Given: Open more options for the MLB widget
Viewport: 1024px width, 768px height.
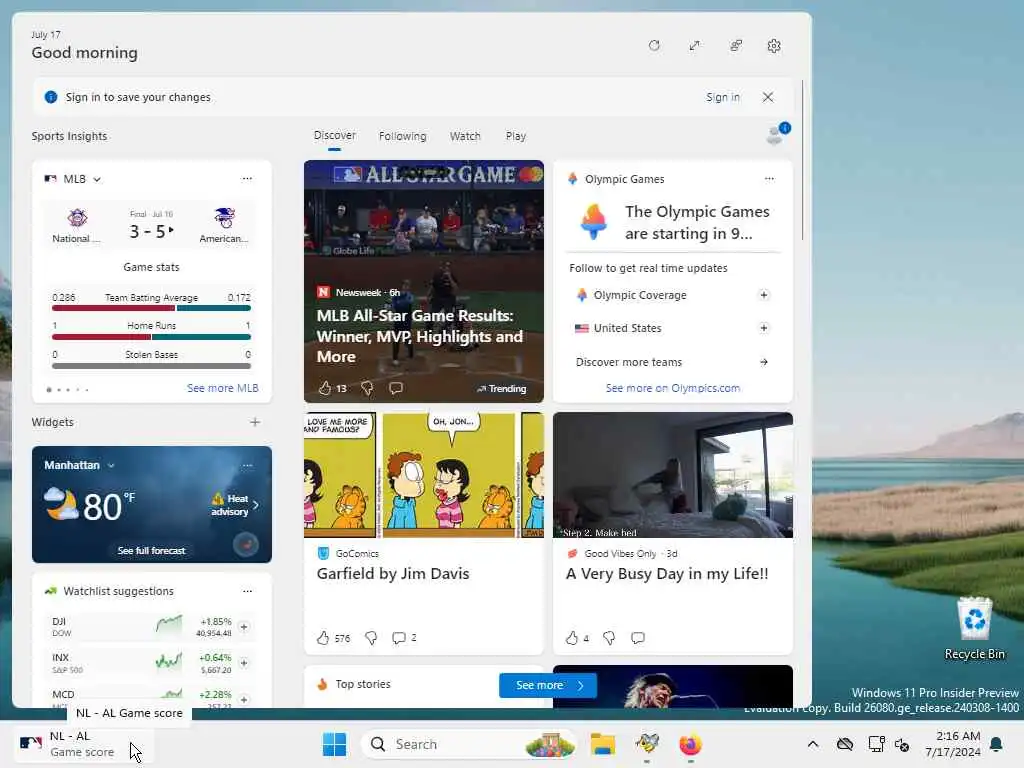Looking at the screenshot, I should tap(247, 178).
